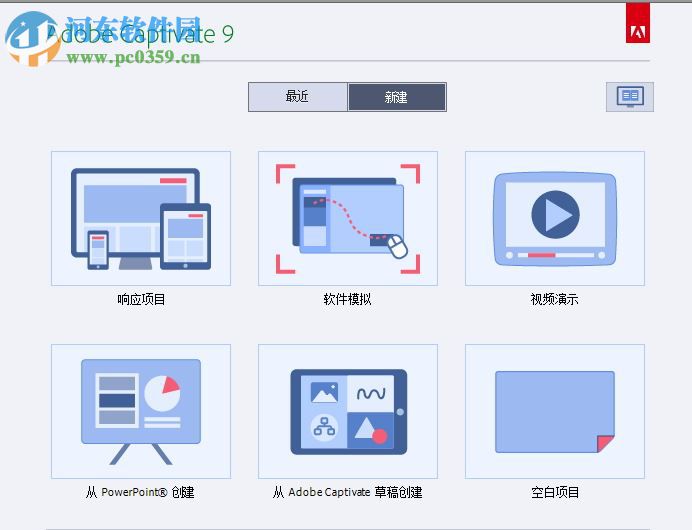This screenshot has height=530, width=692.
Task: Click the 空白项目 label
Action: [555, 492]
